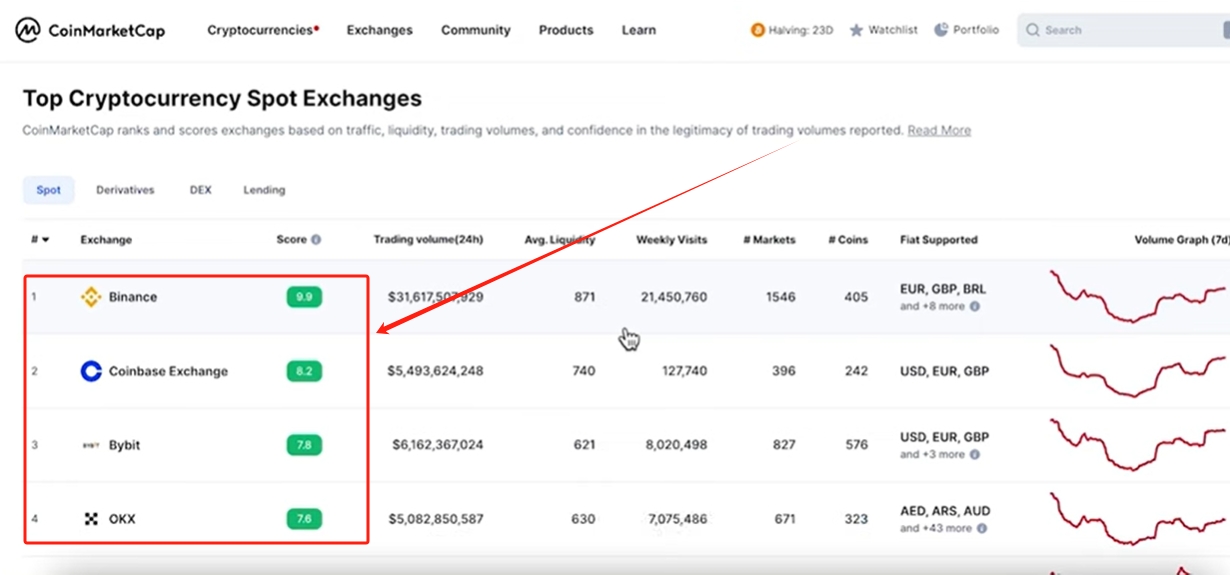
Task: Open the Community menu
Action: [476, 30]
